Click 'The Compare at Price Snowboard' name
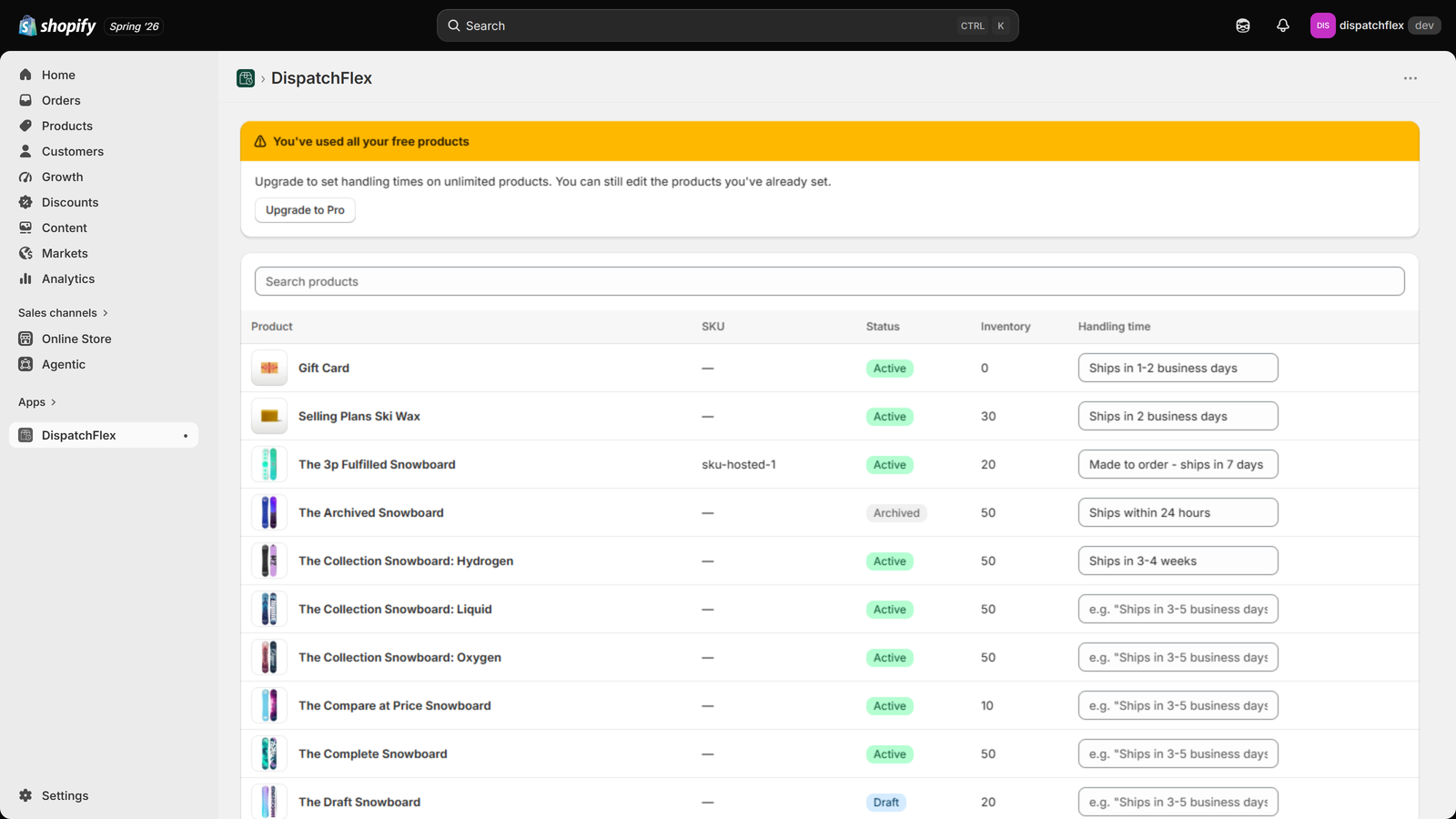The width and height of the screenshot is (1456, 819). tap(395, 705)
